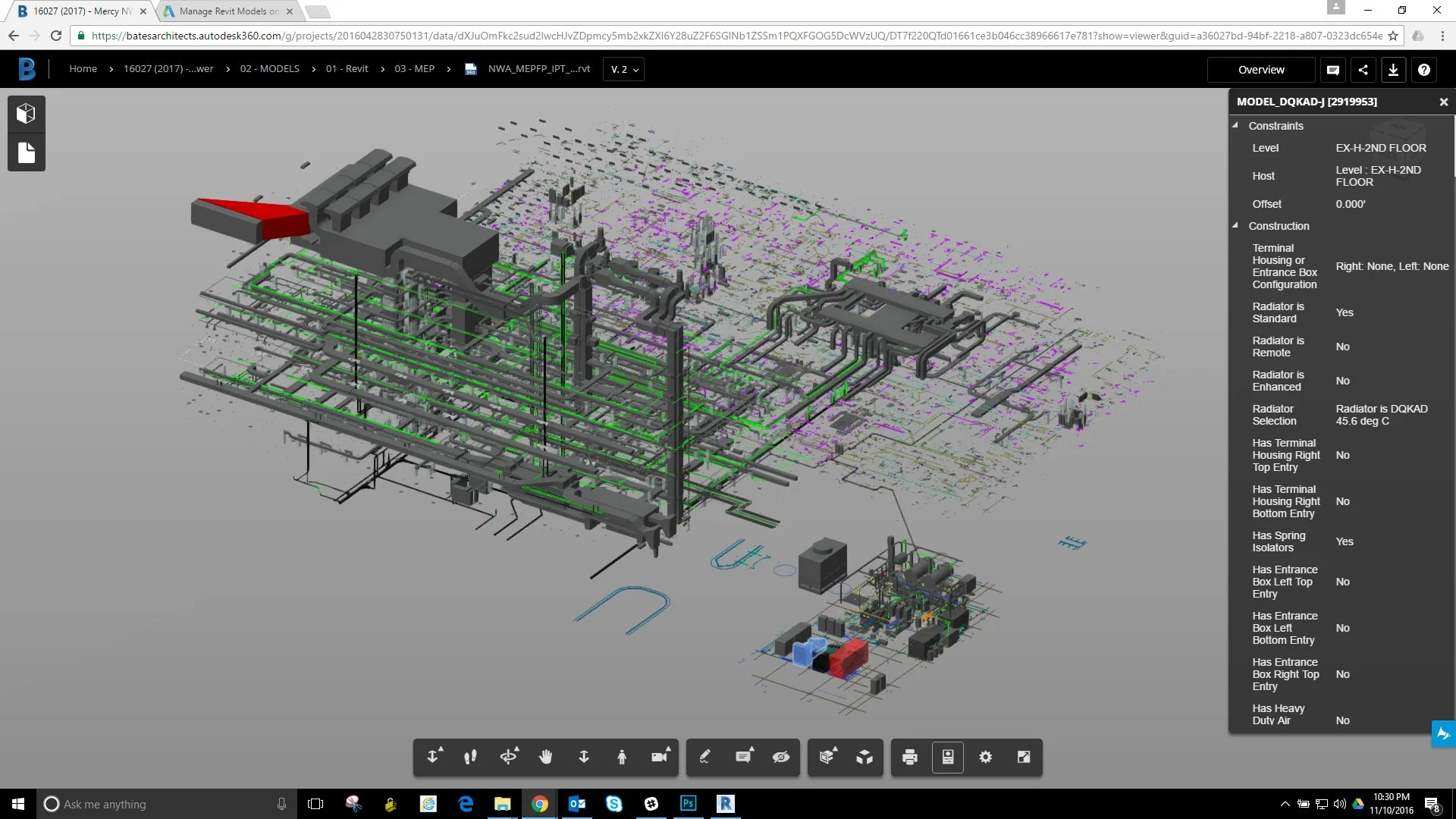Viewport: 1456px width, 819px height.
Task: Open the sheets document icon in left sidebar
Action: tap(27, 152)
